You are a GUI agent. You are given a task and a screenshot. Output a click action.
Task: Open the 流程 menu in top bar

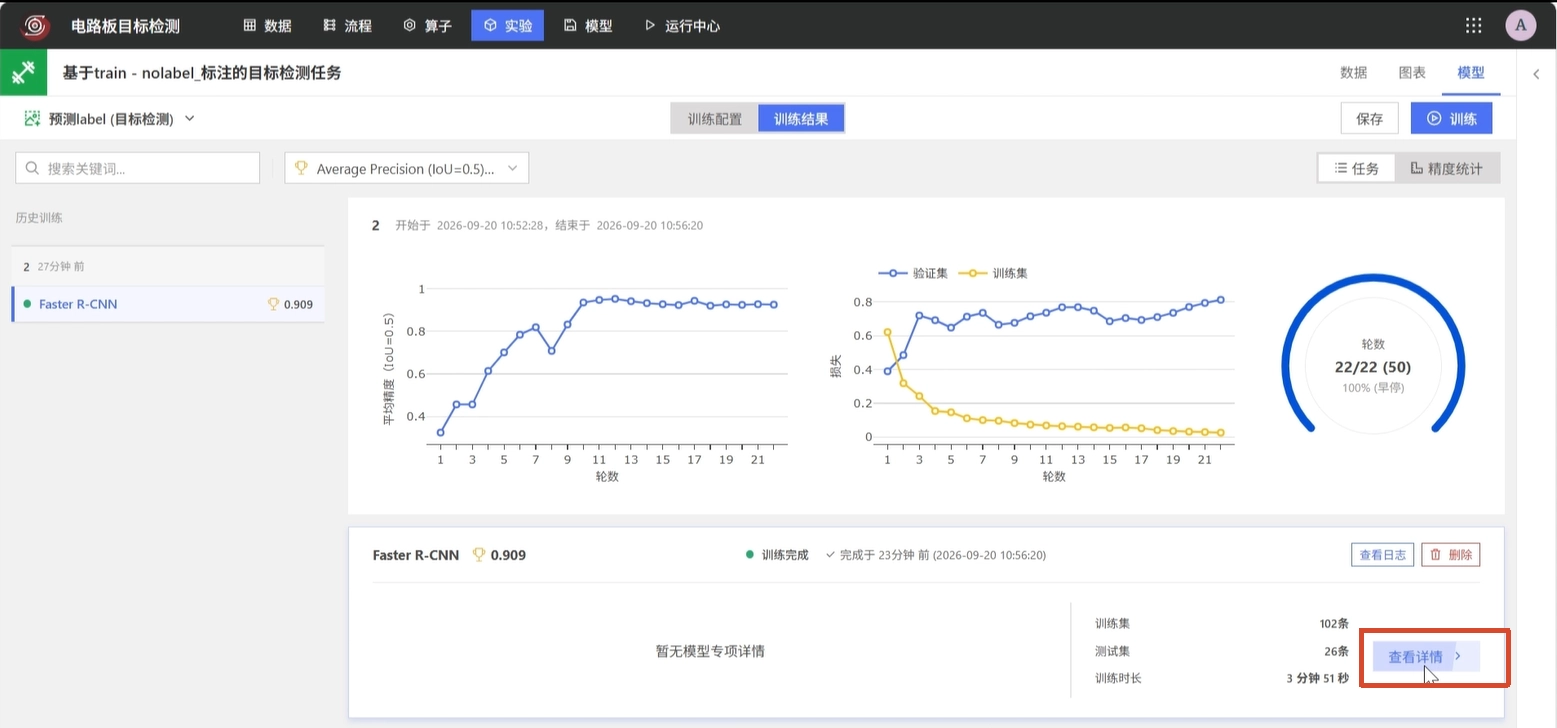(x=347, y=26)
